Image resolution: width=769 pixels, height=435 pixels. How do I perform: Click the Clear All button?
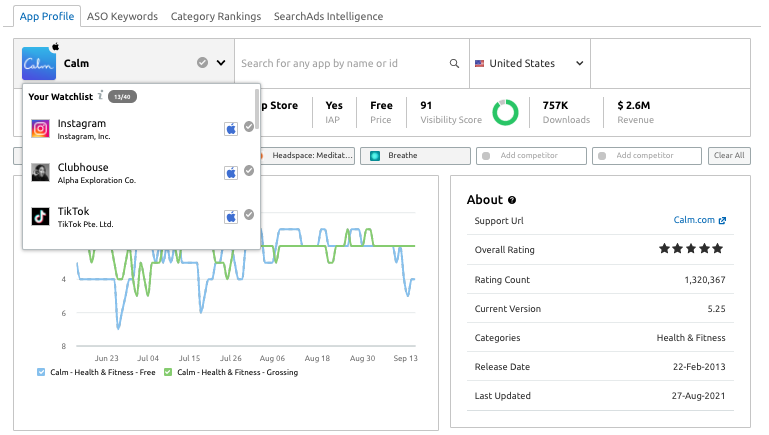729,155
